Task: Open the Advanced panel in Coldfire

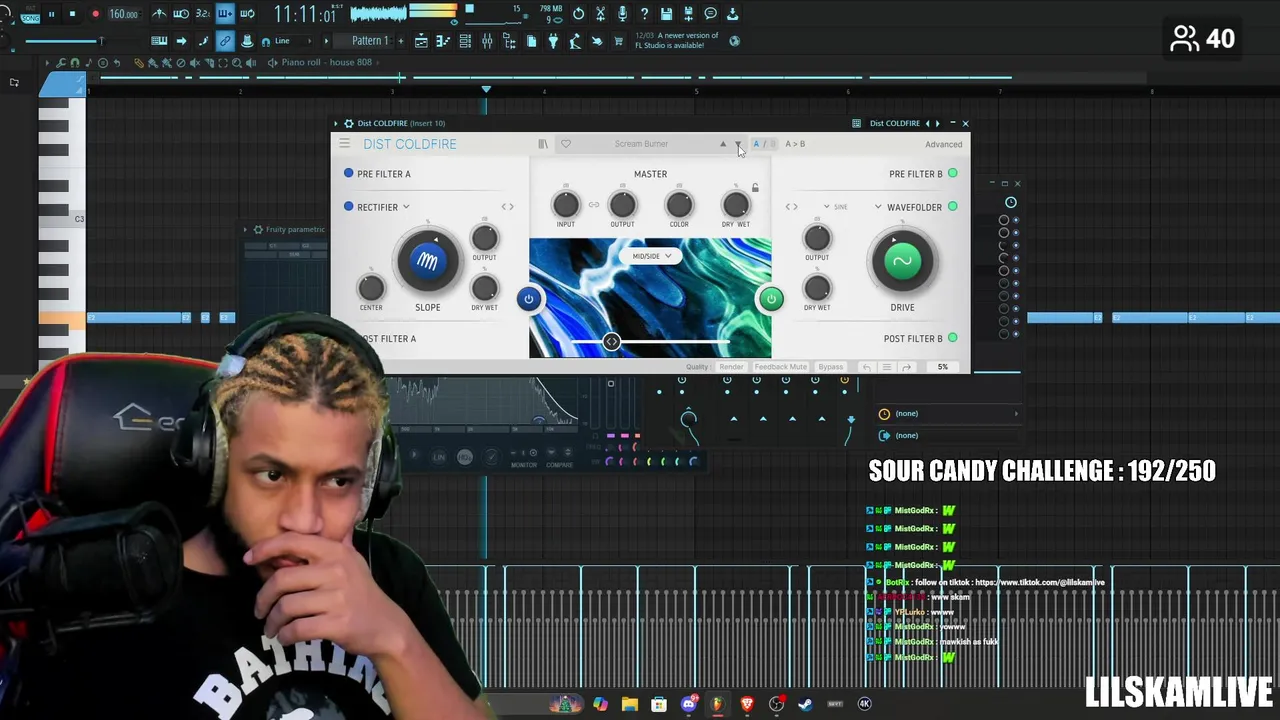Action: pyautogui.click(x=943, y=144)
